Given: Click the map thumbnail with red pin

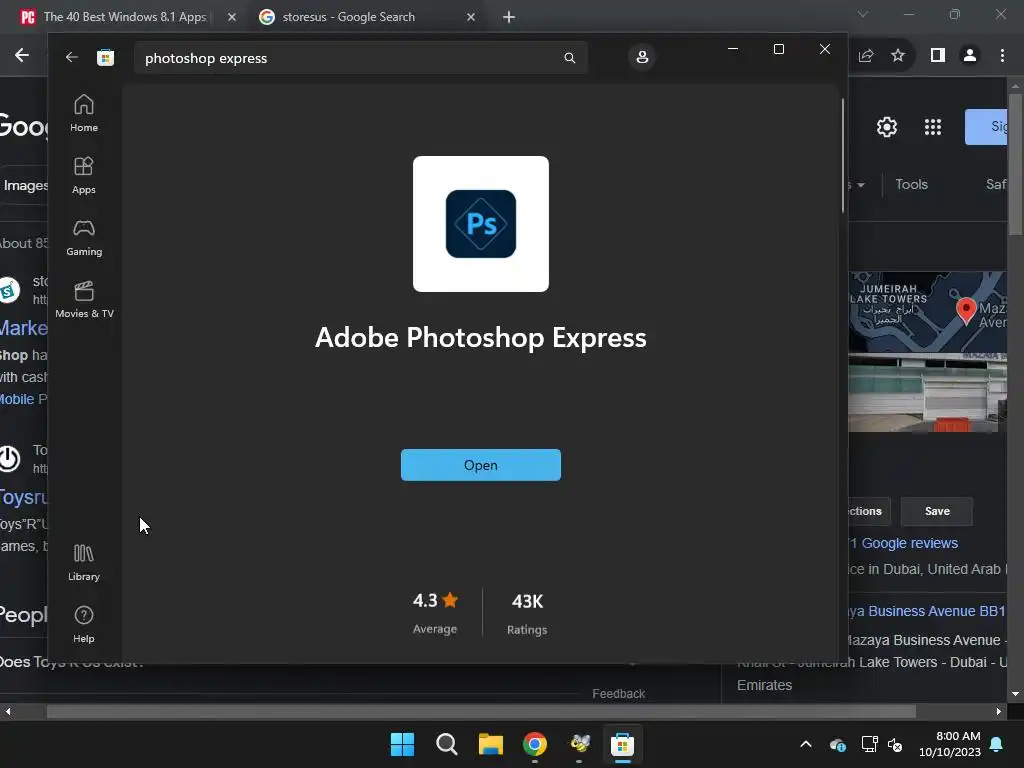Looking at the screenshot, I should pyautogui.click(x=927, y=312).
